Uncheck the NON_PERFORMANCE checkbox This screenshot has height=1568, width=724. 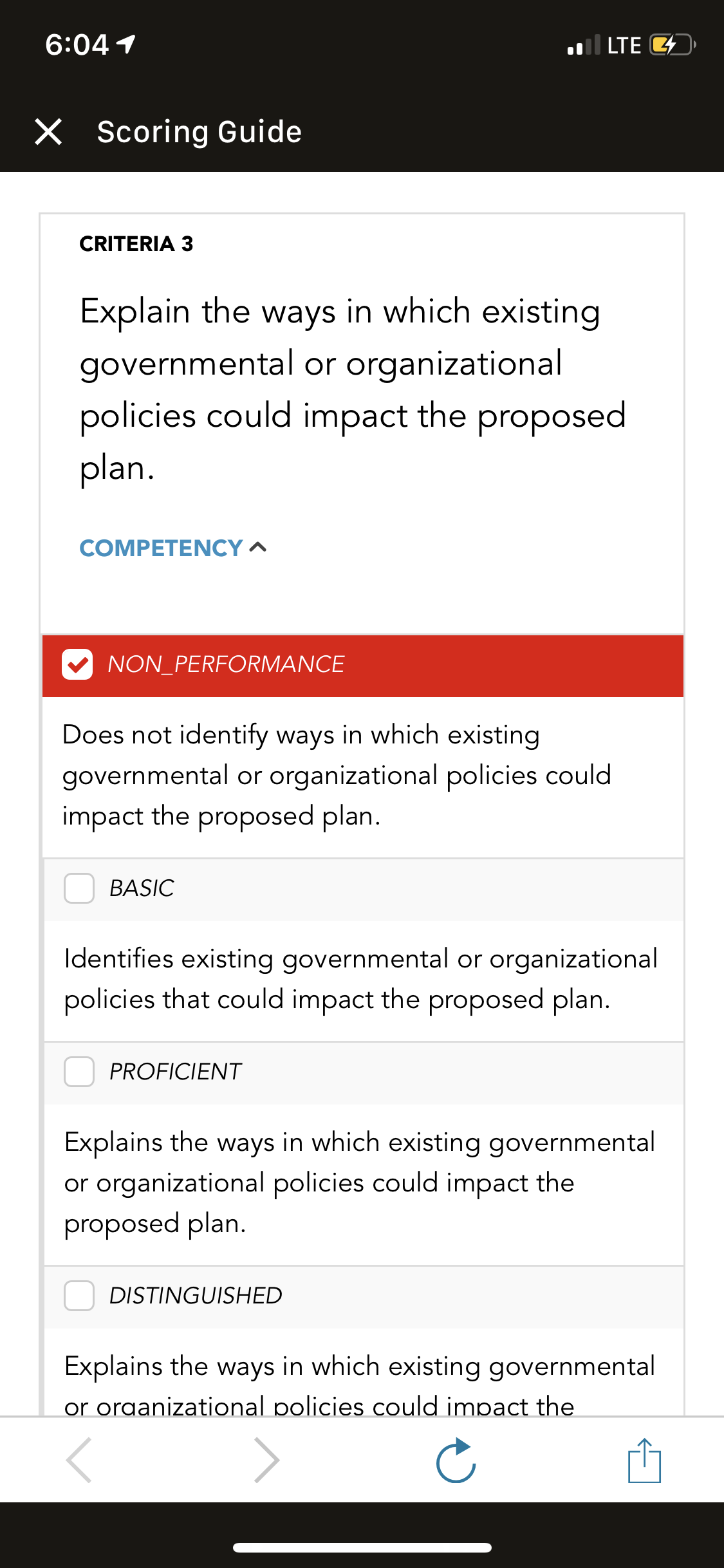click(77, 664)
